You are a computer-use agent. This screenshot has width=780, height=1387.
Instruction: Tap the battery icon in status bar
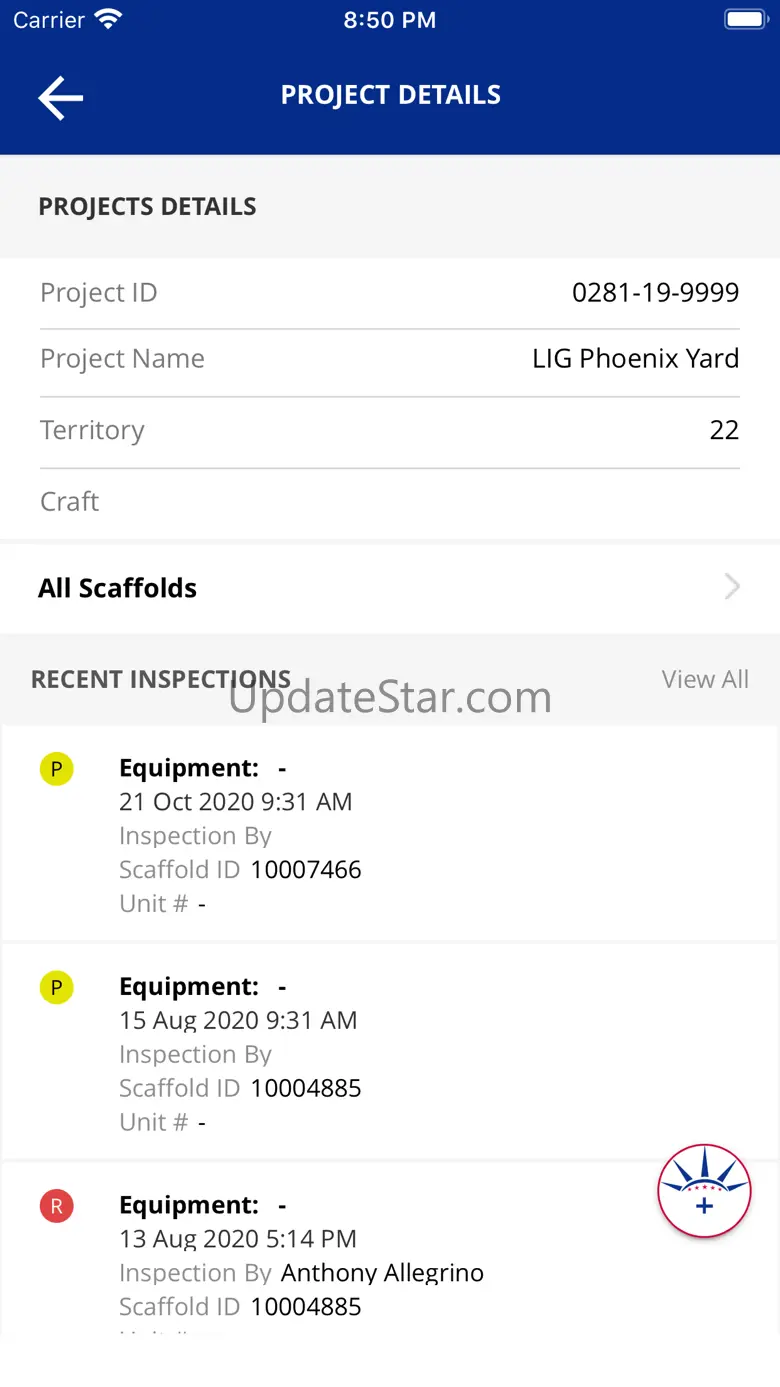(x=744, y=20)
